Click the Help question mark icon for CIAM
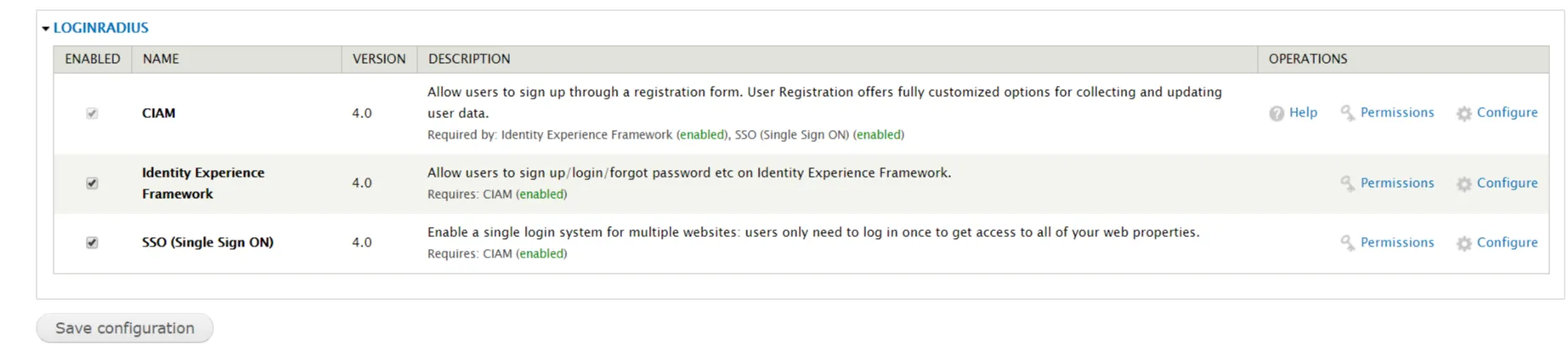The width and height of the screenshot is (1568, 362). [x=1276, y=113]
